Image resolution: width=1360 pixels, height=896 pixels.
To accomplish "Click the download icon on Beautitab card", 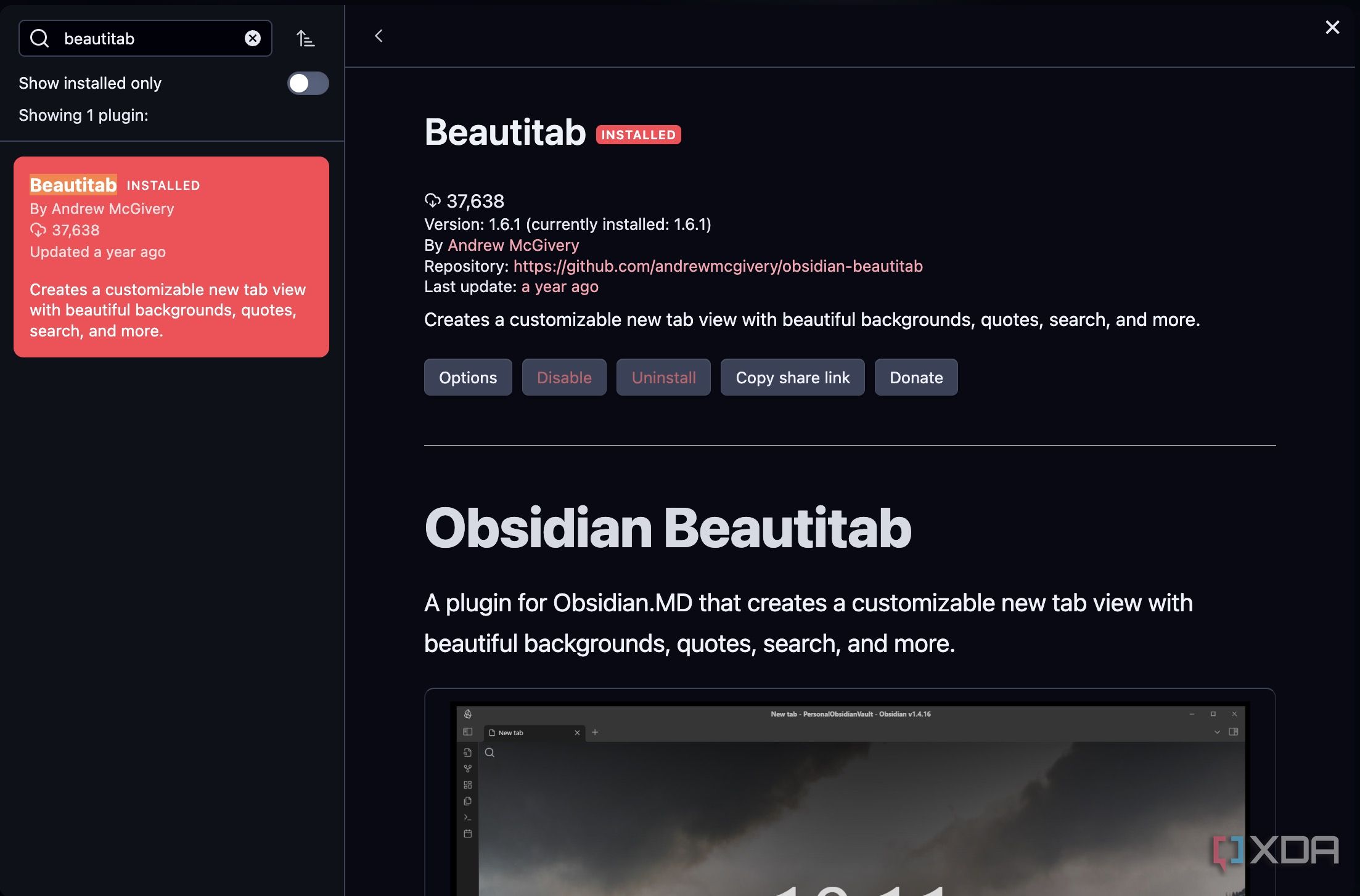I will [38, 230].
